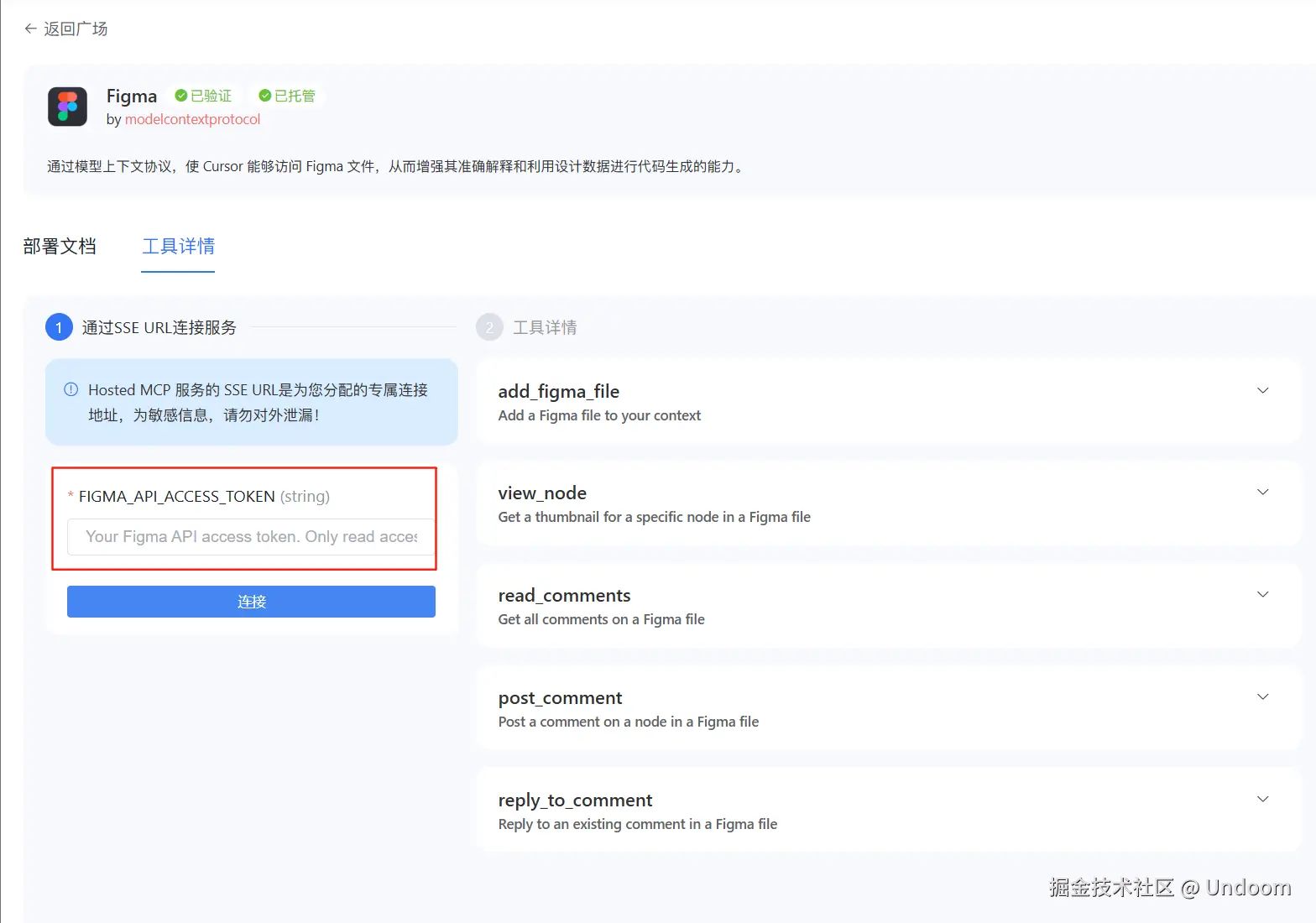Expand the reply_to_comment tool chevron

pos(1262,799)
